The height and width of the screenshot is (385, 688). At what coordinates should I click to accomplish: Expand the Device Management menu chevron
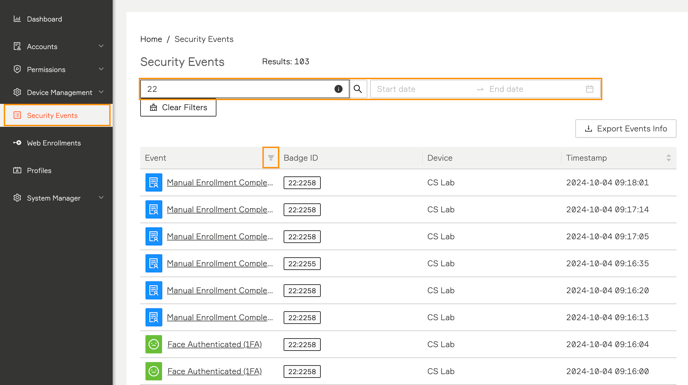coord(101,92)
